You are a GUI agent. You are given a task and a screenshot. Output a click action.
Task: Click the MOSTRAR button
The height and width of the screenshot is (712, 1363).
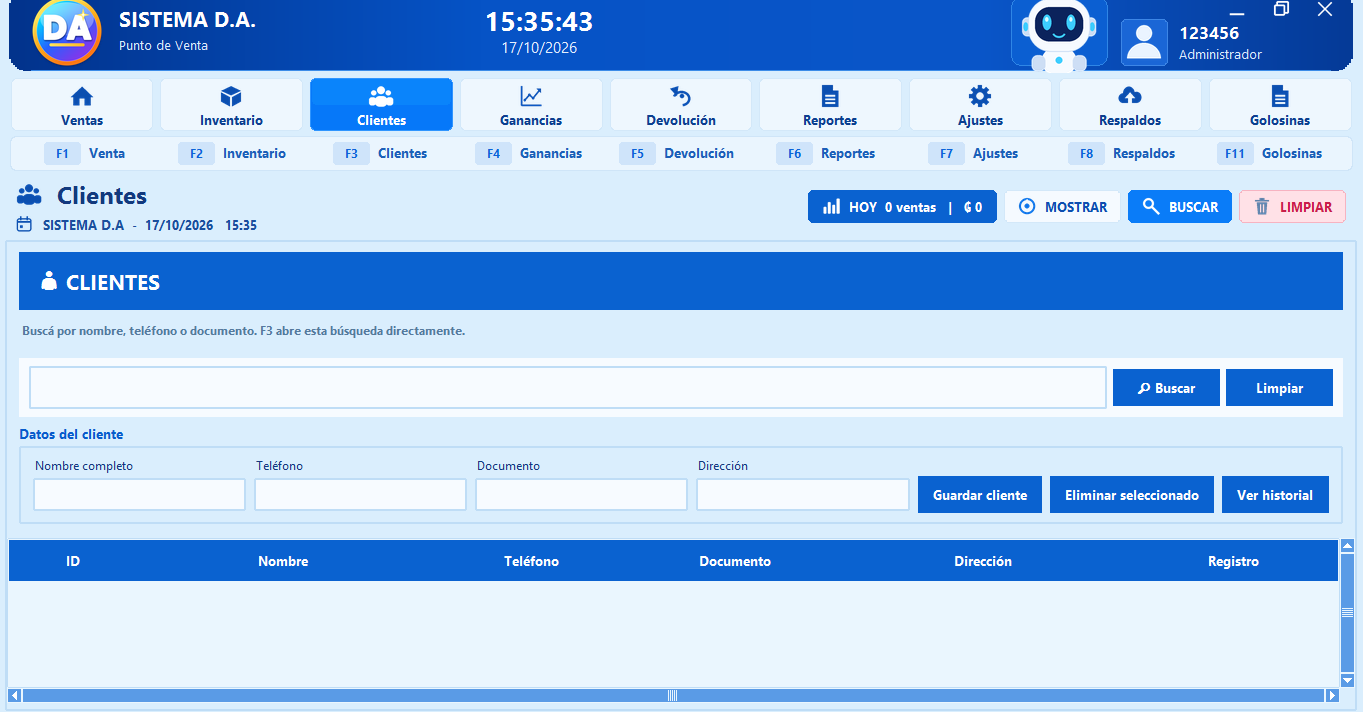1062,207
